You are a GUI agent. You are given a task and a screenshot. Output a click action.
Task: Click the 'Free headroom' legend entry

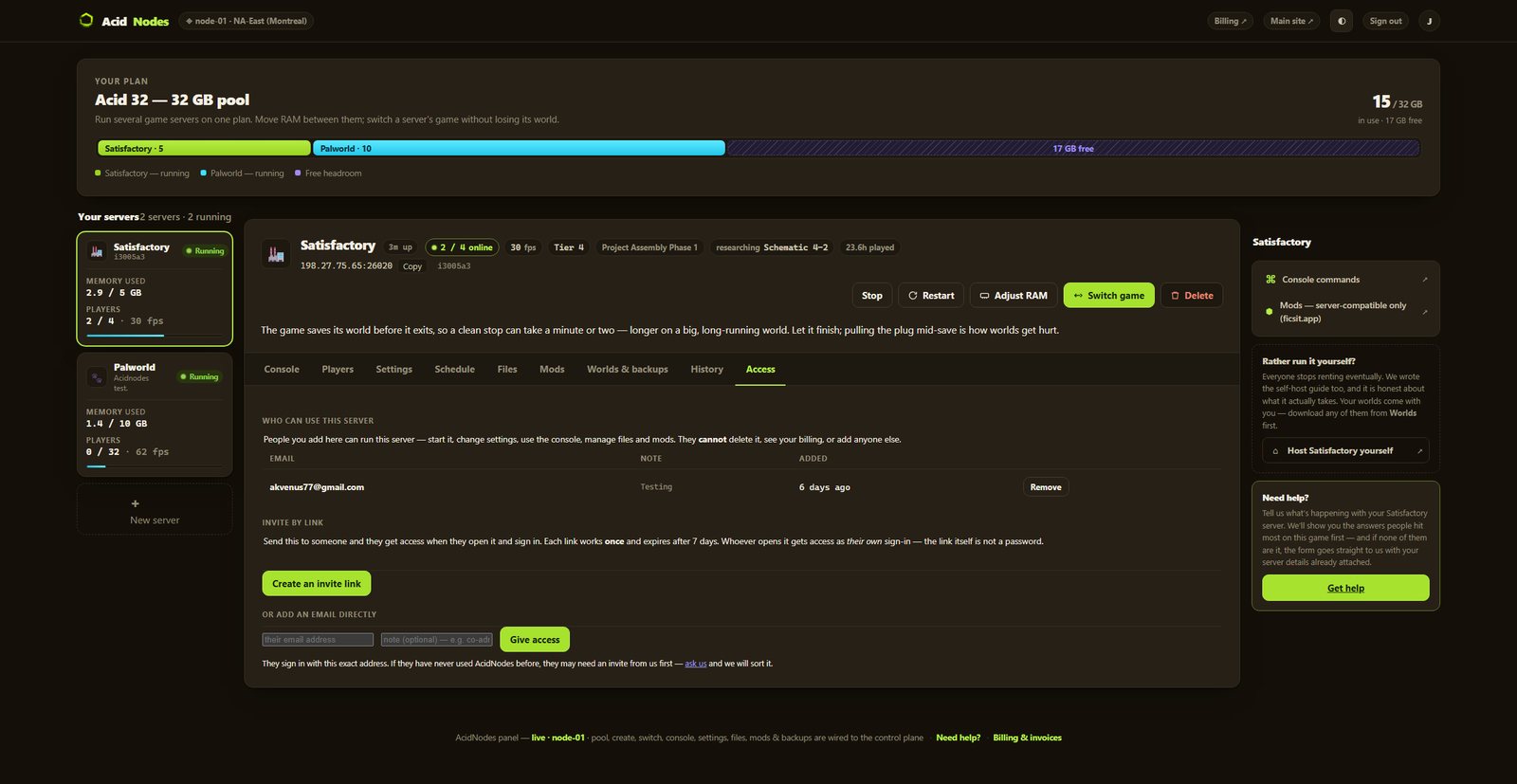click(x=328, y=173)
